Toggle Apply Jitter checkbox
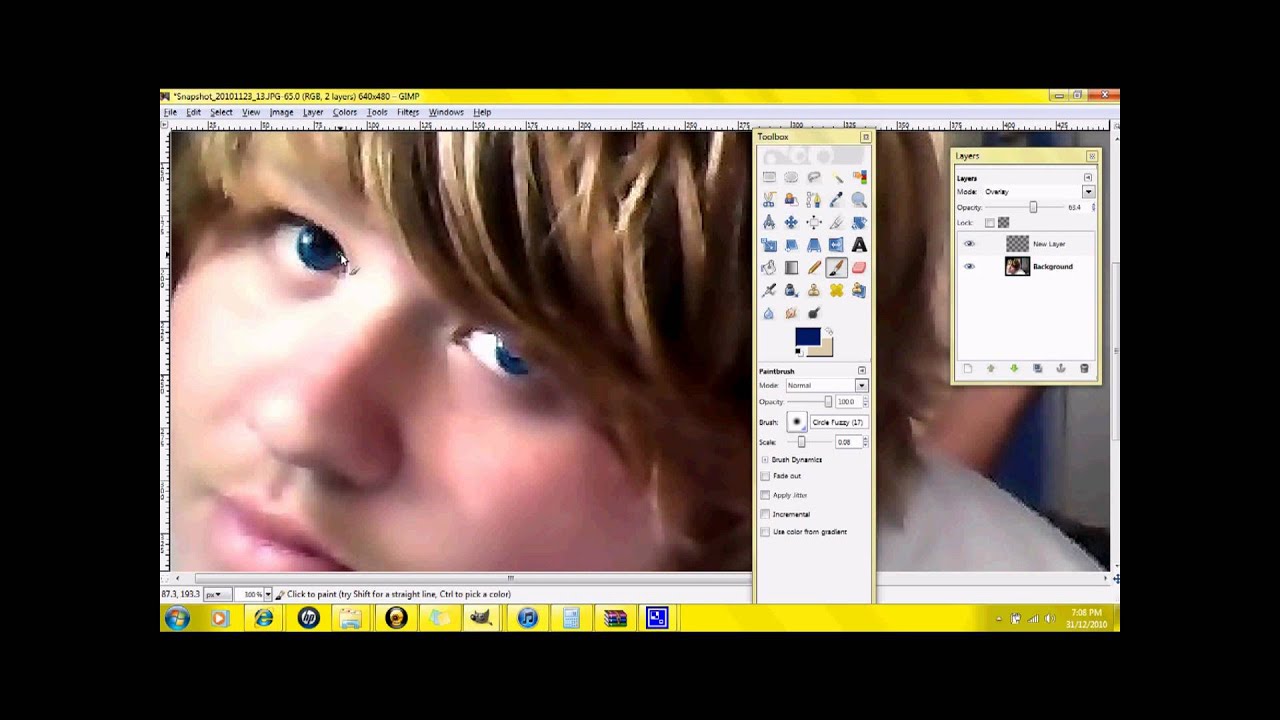Image resolution: width=1280 pixels, height=720 pixels. (766, 495)
